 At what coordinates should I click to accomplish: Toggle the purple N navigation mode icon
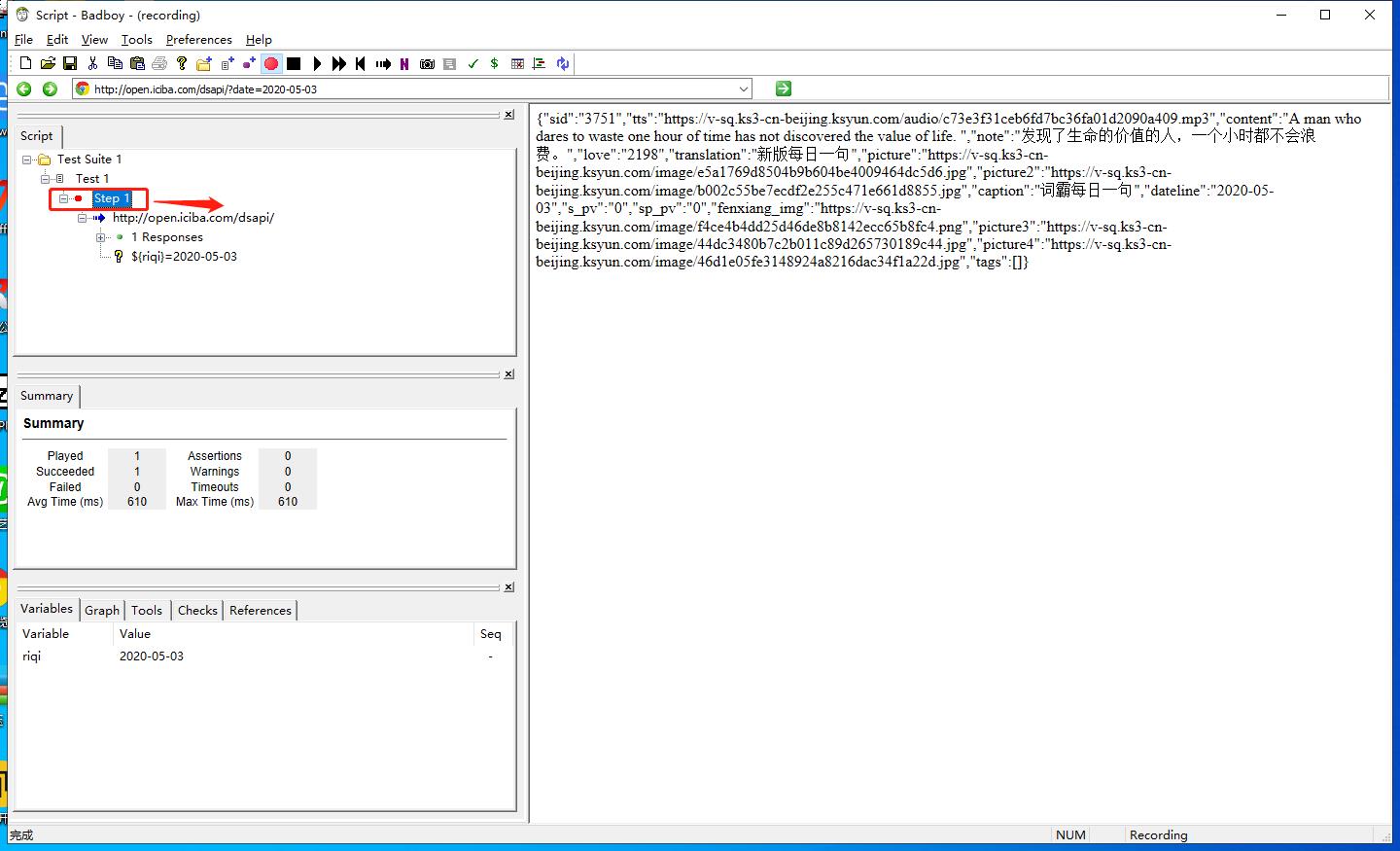coord(404,63)
